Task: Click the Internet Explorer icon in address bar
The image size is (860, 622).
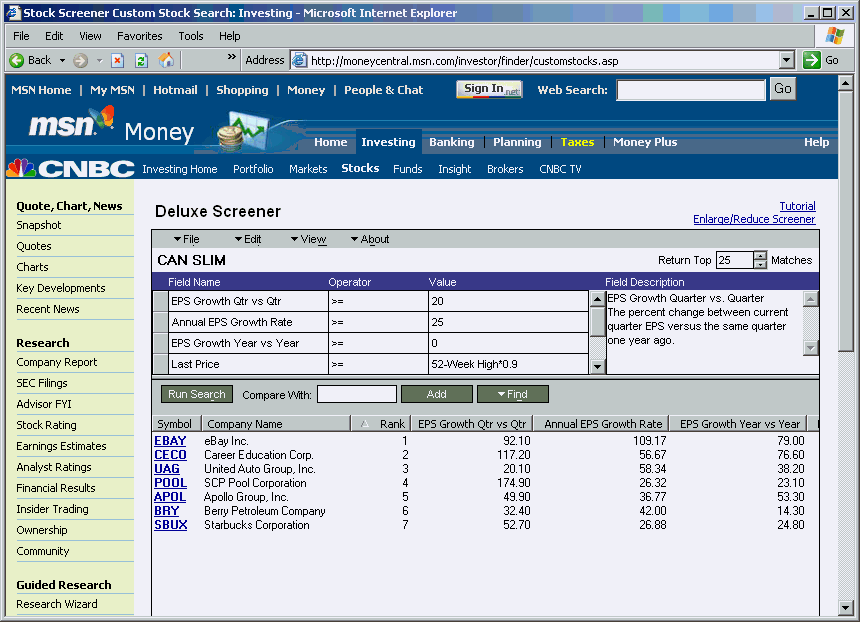Action: tap(298, 59)
